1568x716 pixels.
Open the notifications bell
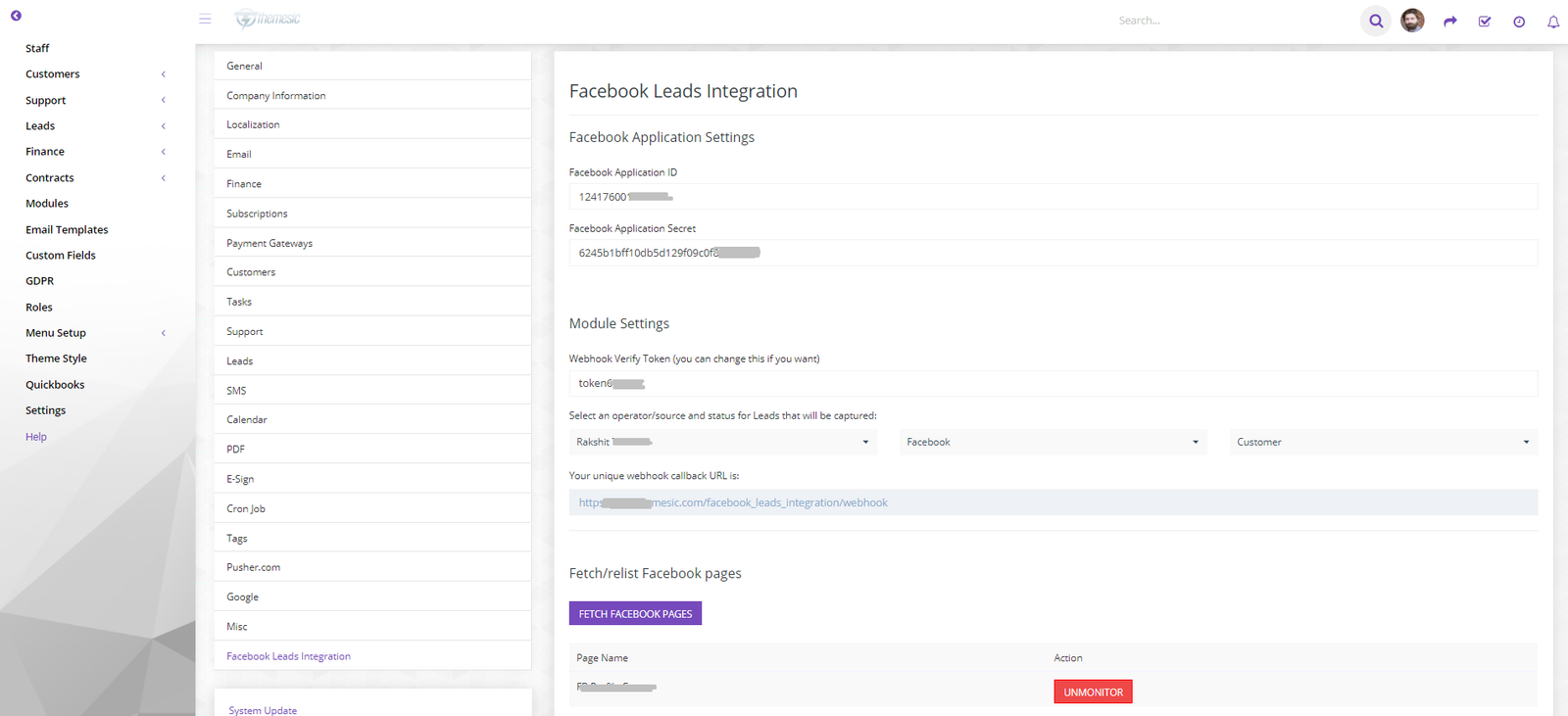coord(1553,22)
